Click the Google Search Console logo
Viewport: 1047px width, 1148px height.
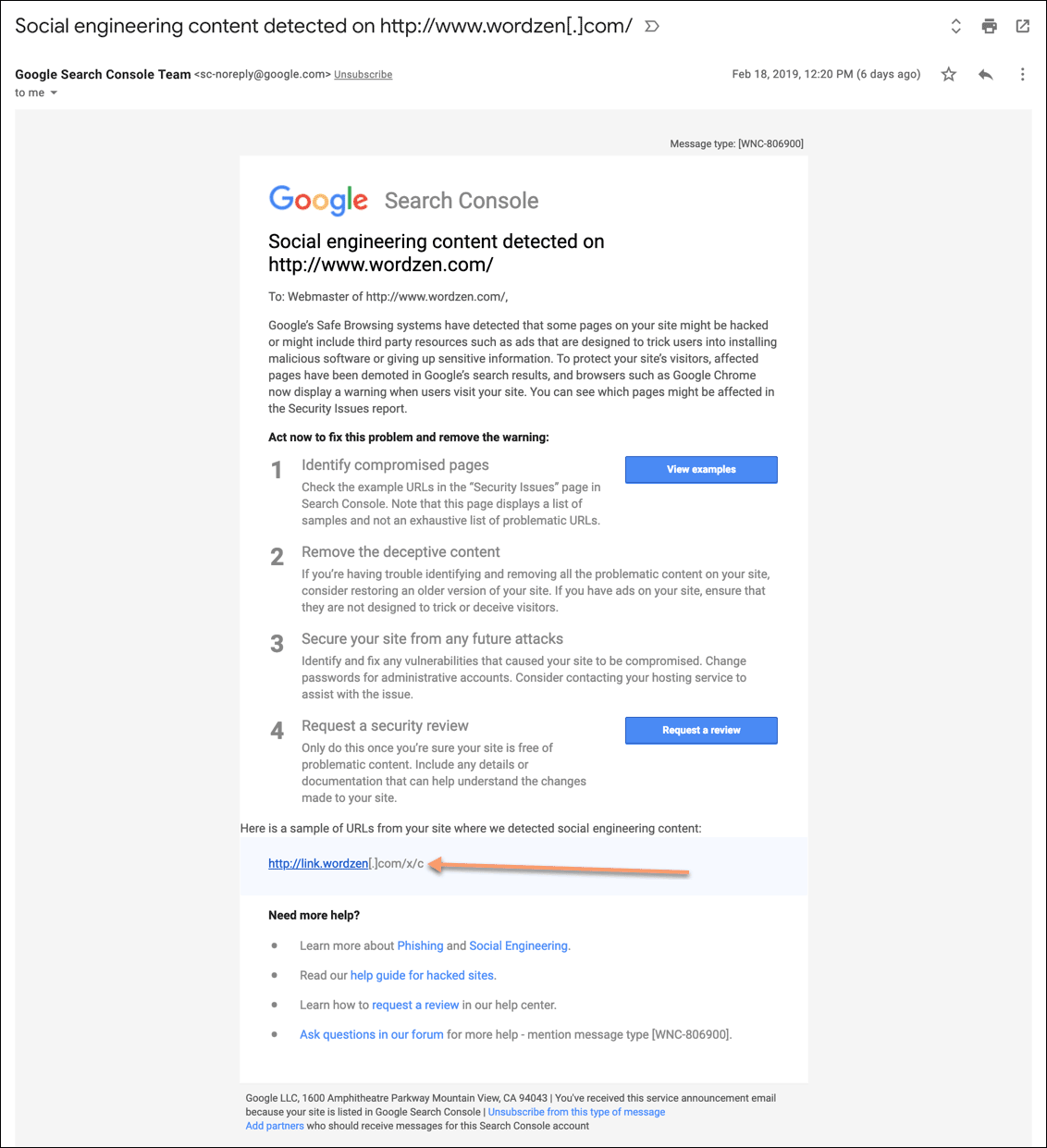(x=403, y=201)
